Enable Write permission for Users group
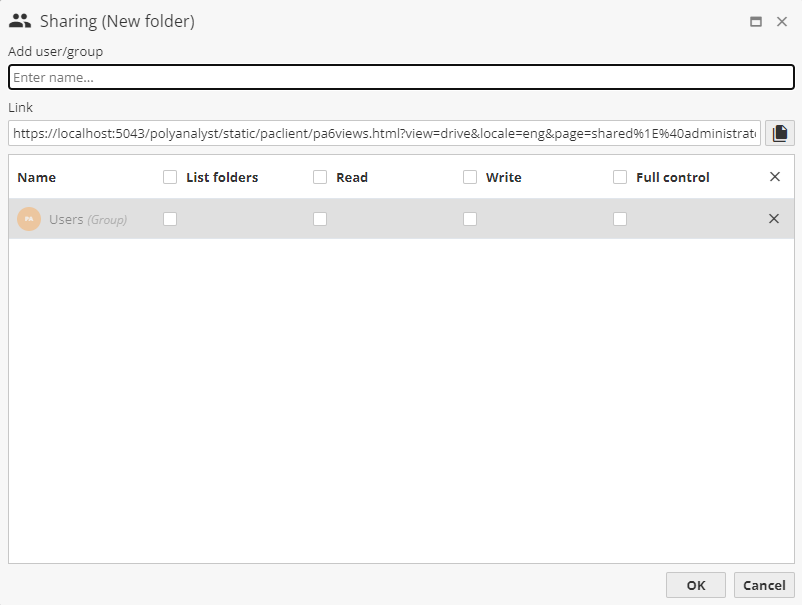Viewport: 802px width, 605px height. coord(470,219)
